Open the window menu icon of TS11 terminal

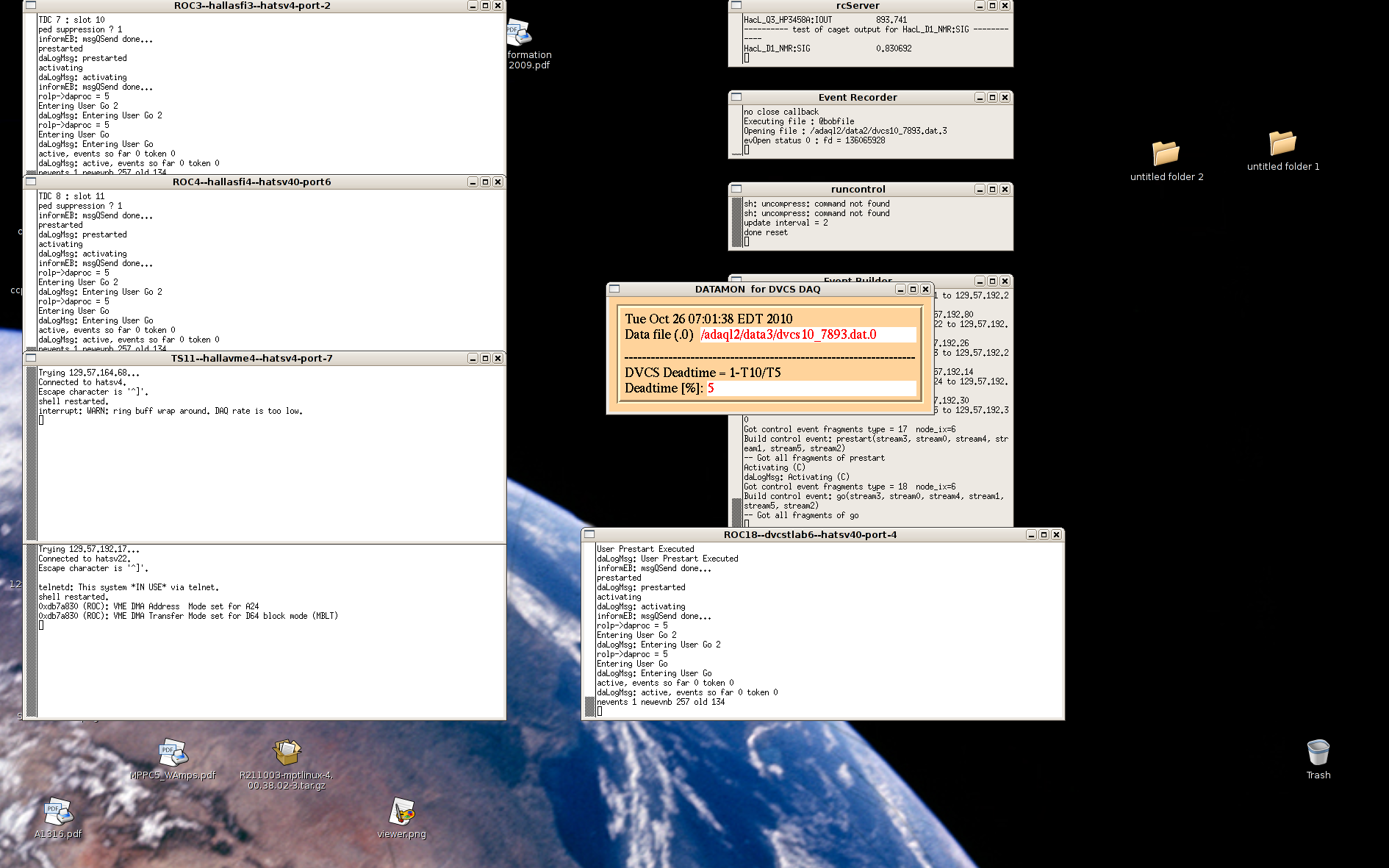pyautogui.click(x=31, y=358)
